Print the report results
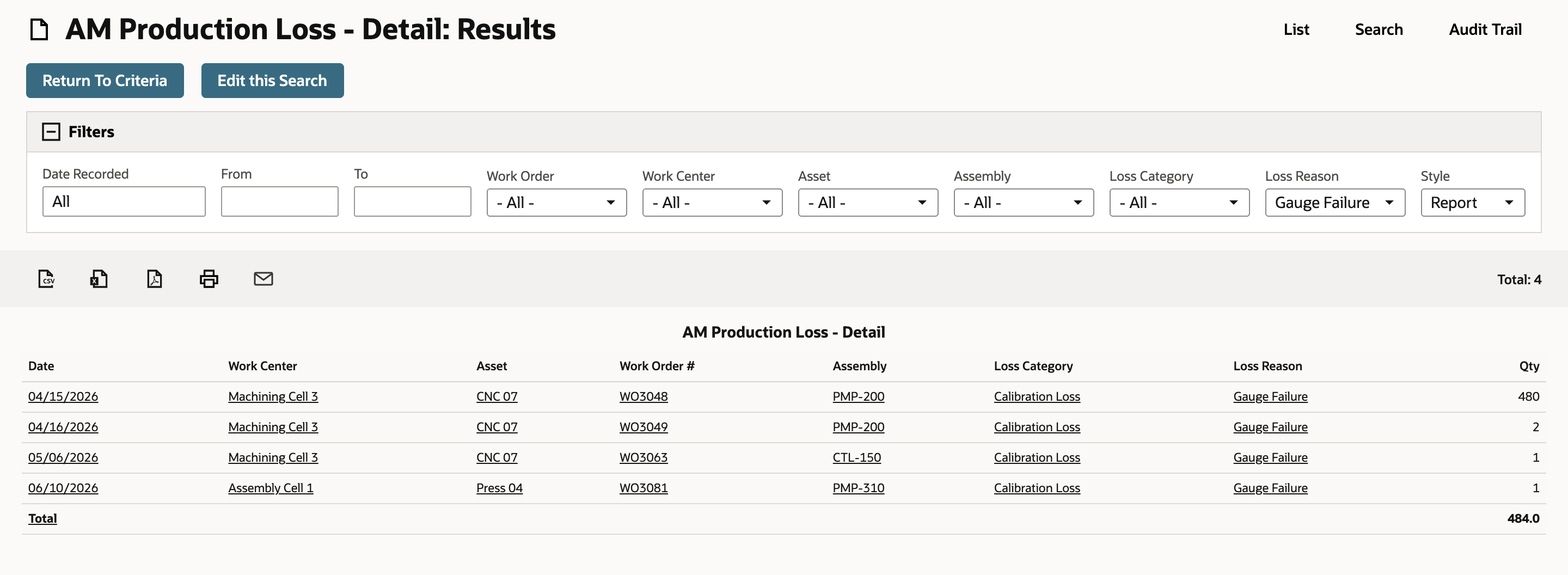 tap(209, 279)
